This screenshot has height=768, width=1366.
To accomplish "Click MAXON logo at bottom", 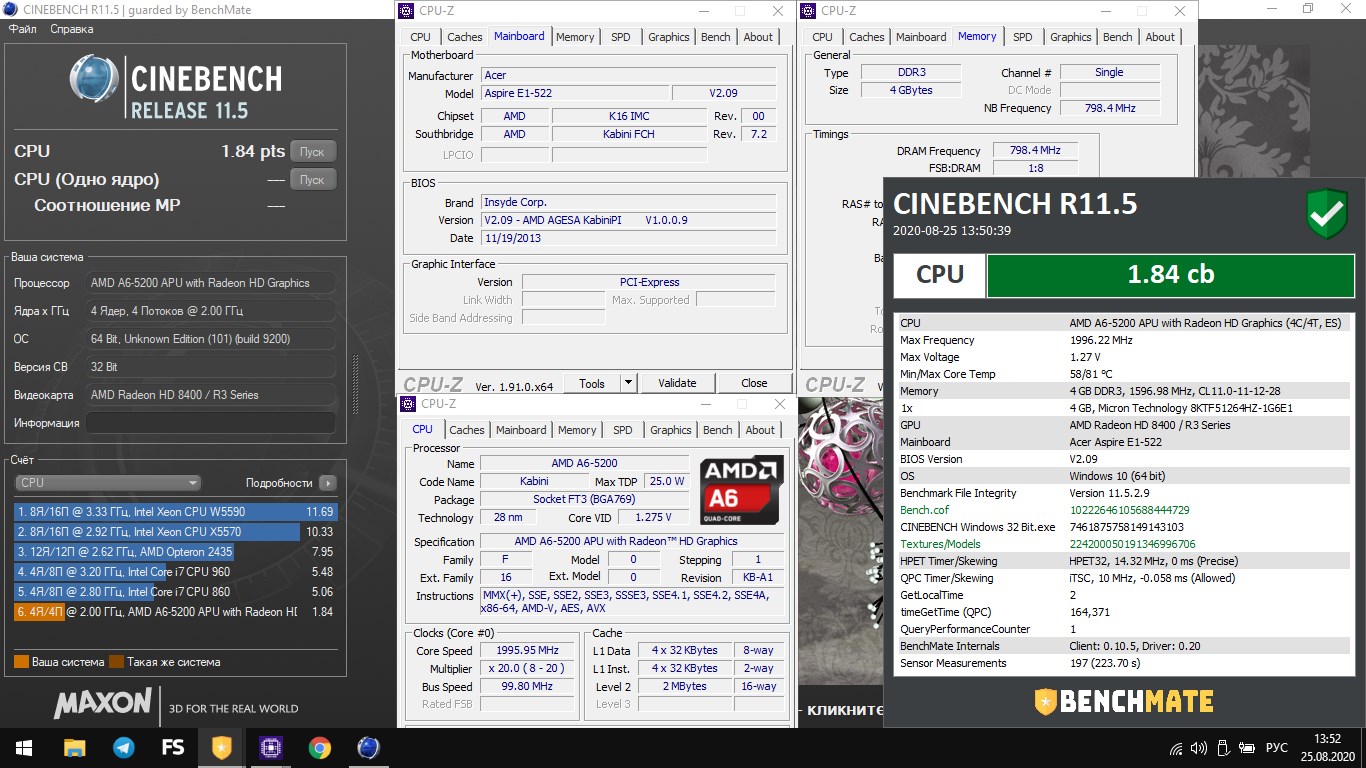I will tap(102, 703).
